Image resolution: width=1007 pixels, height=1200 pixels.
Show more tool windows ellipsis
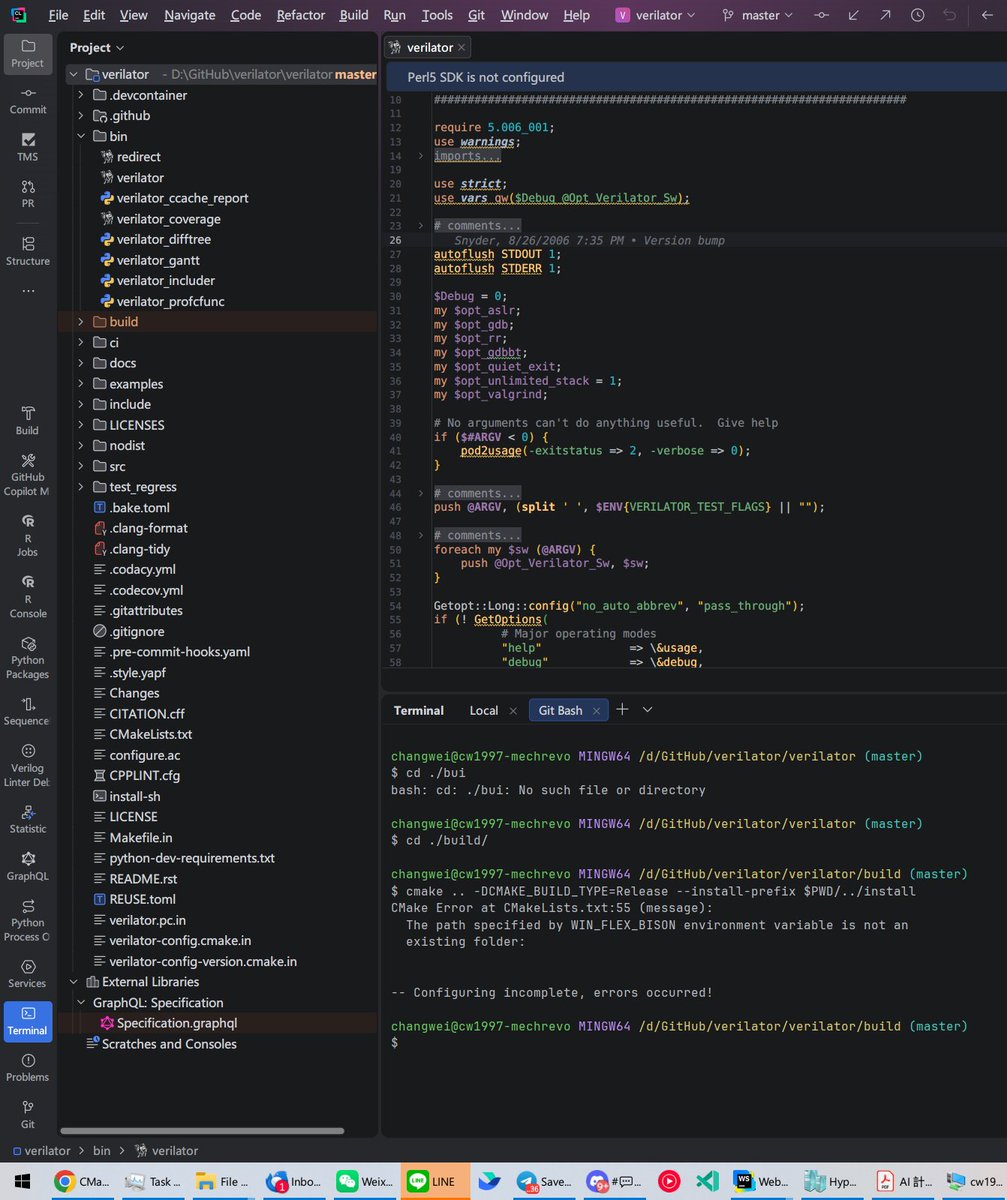coord(28,291)
